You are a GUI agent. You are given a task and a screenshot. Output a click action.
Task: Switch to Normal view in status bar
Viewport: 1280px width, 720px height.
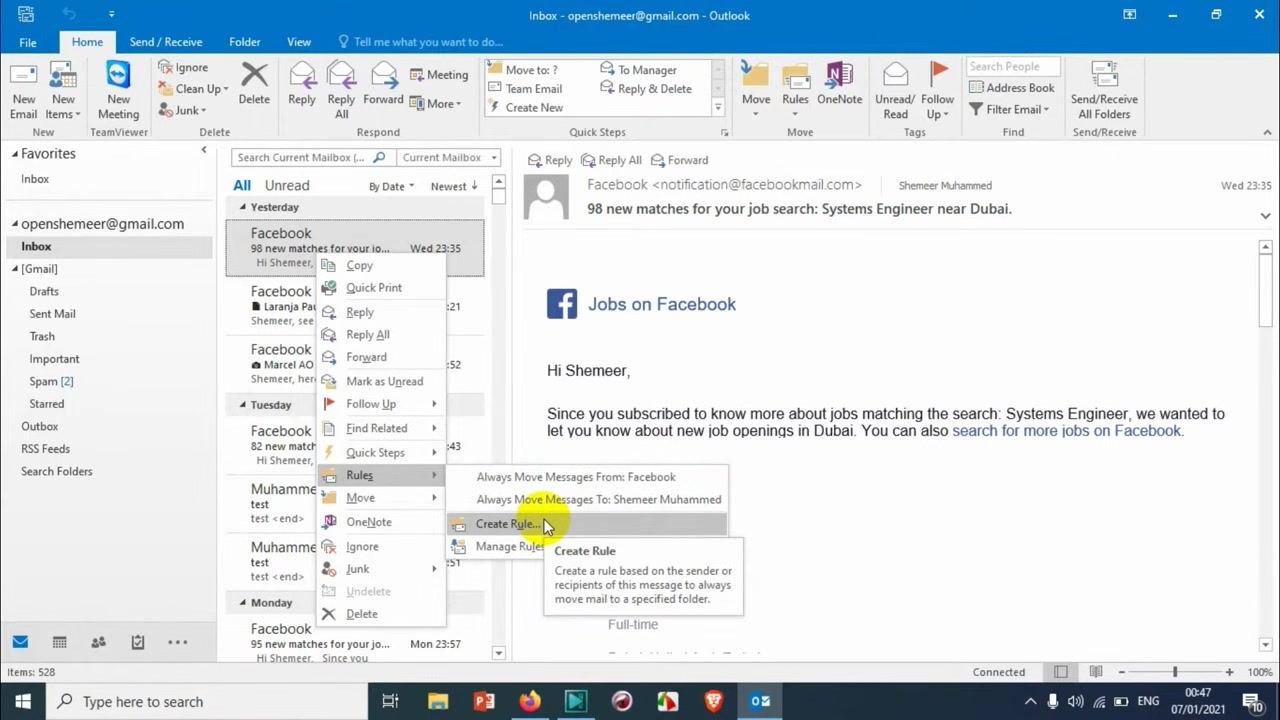pos(1061,672)
